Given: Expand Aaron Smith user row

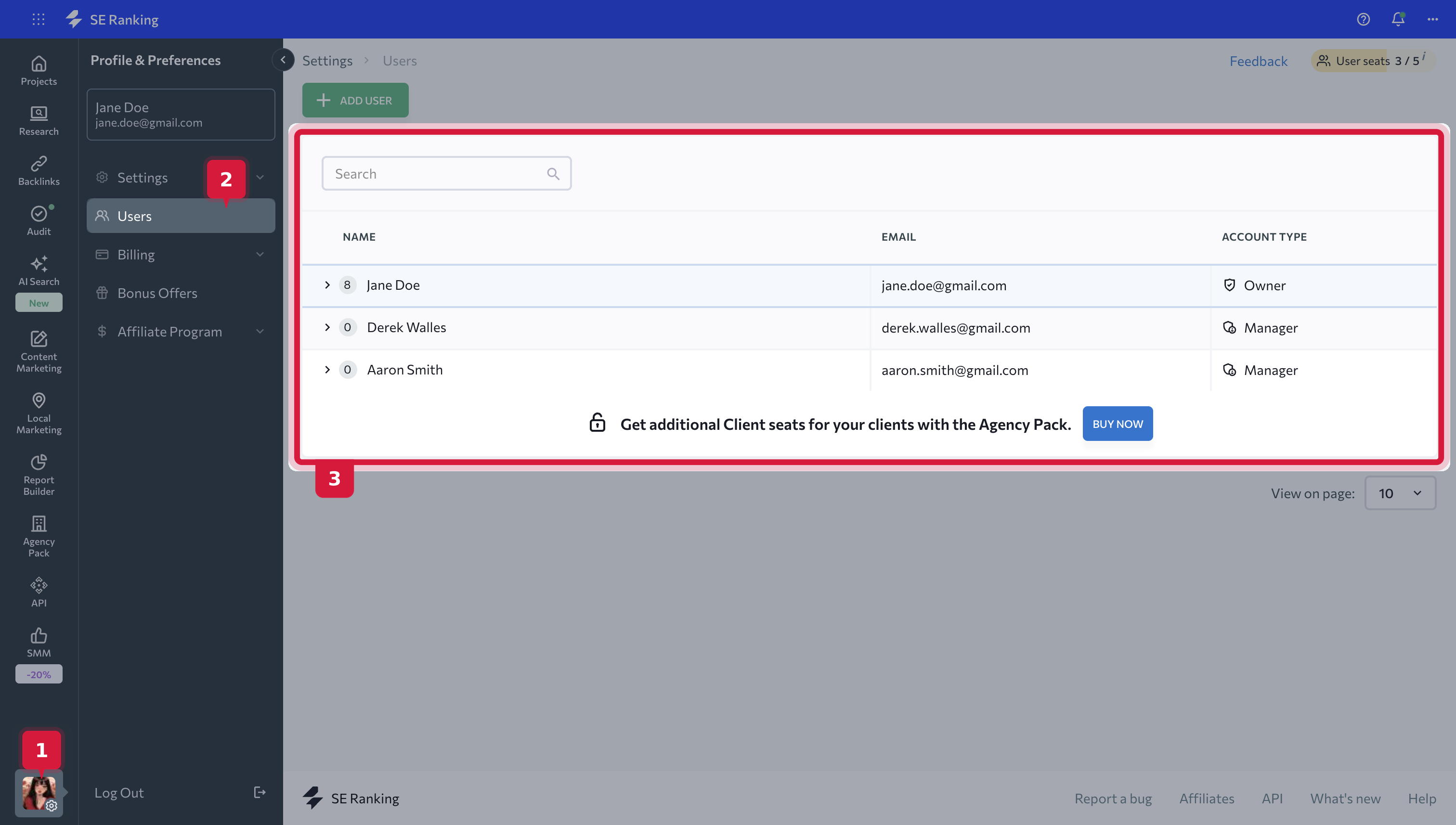Looking at the screenshot, I should [327, 370].
